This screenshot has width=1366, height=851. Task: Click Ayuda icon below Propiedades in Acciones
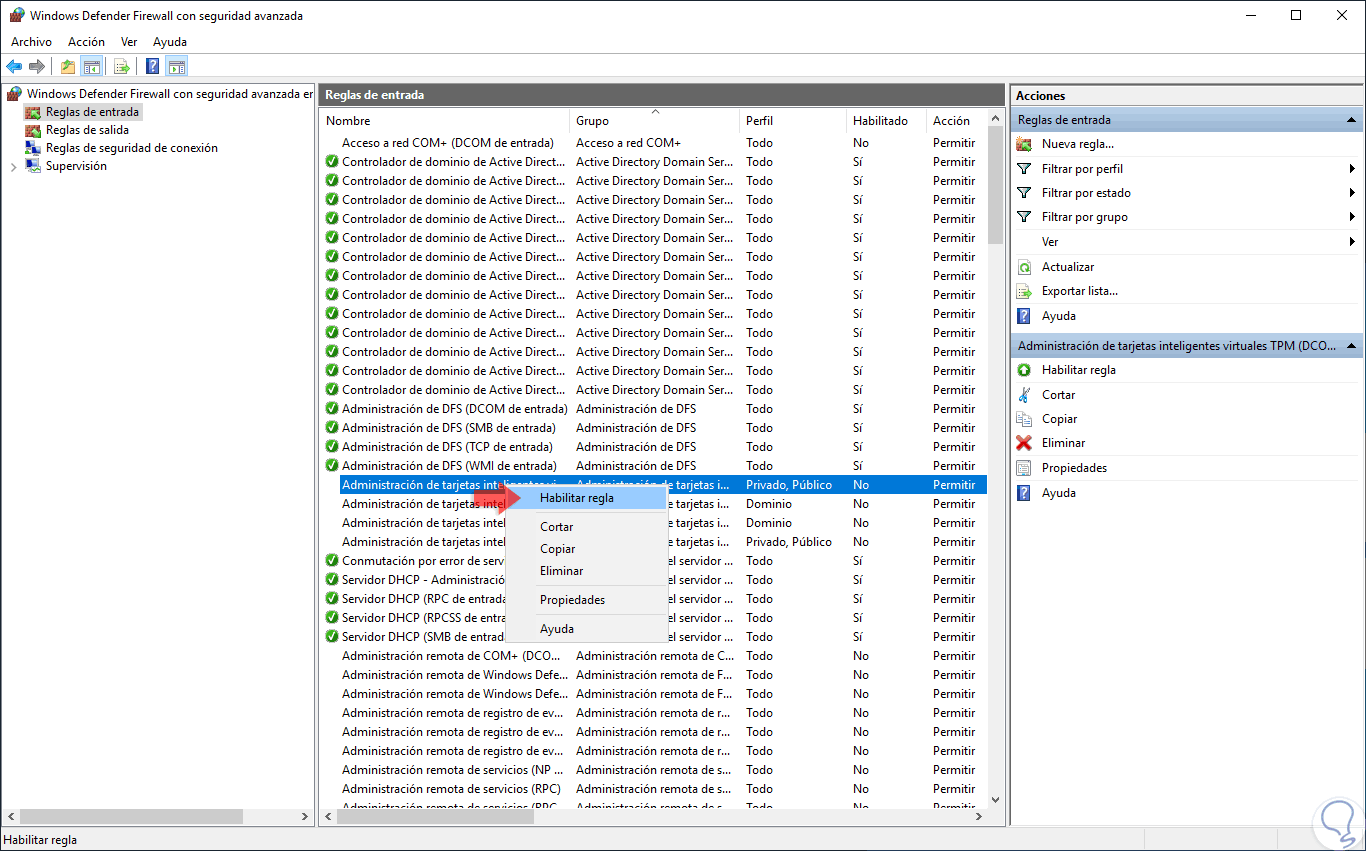(x=1024, y=493)
